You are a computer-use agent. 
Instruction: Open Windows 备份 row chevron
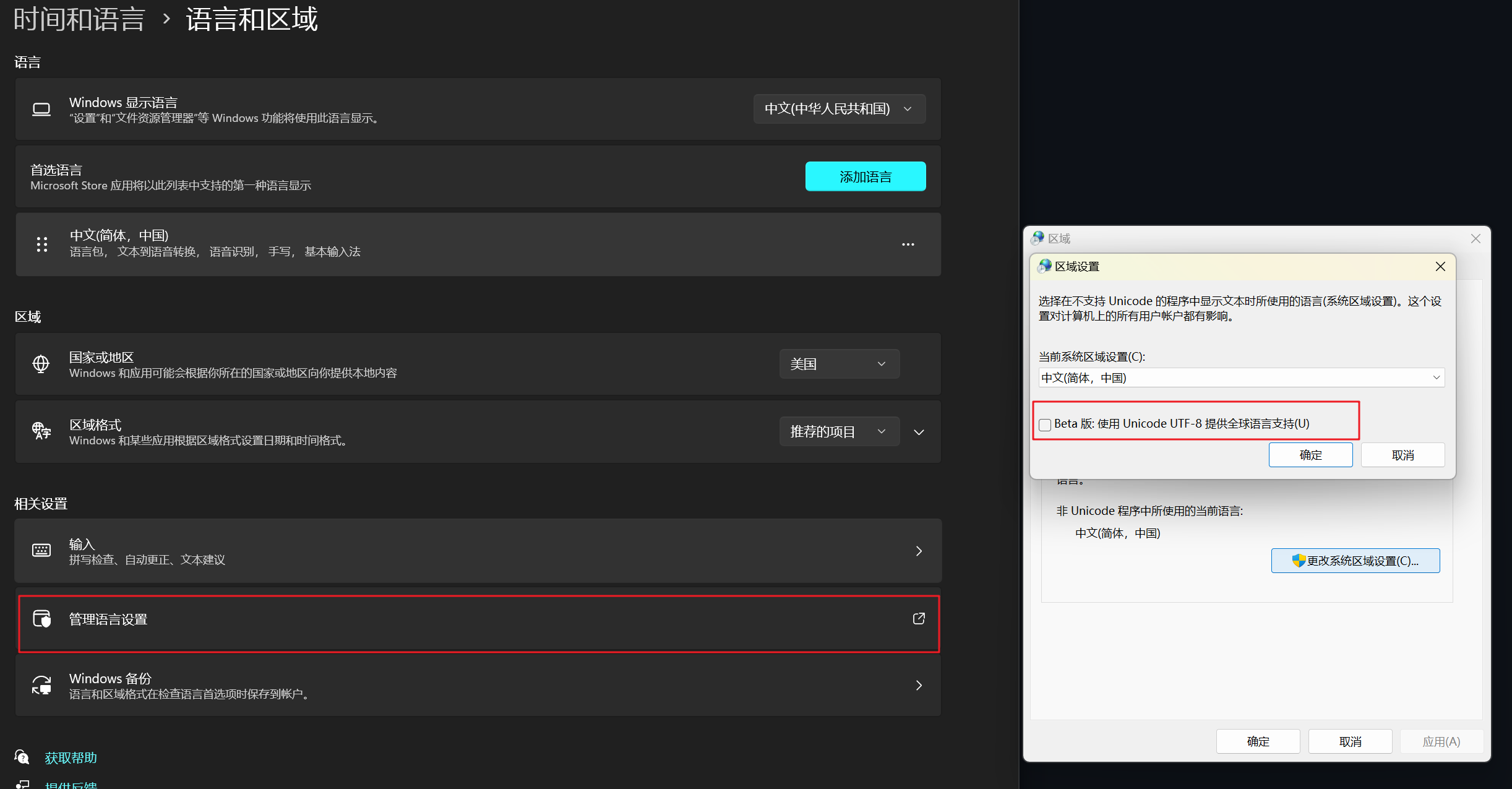(919, 685)
